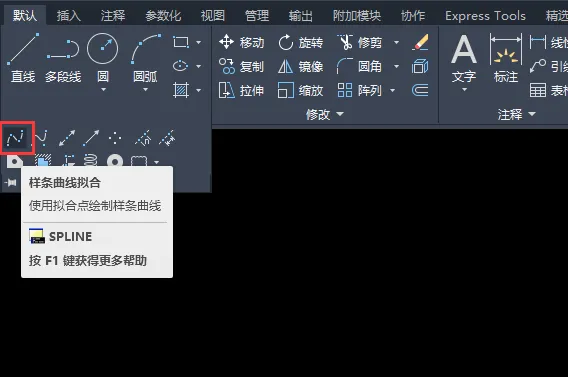568x377 pixels.
Task: Click the 圆角 (Fillet) tool
Action: 359,66
